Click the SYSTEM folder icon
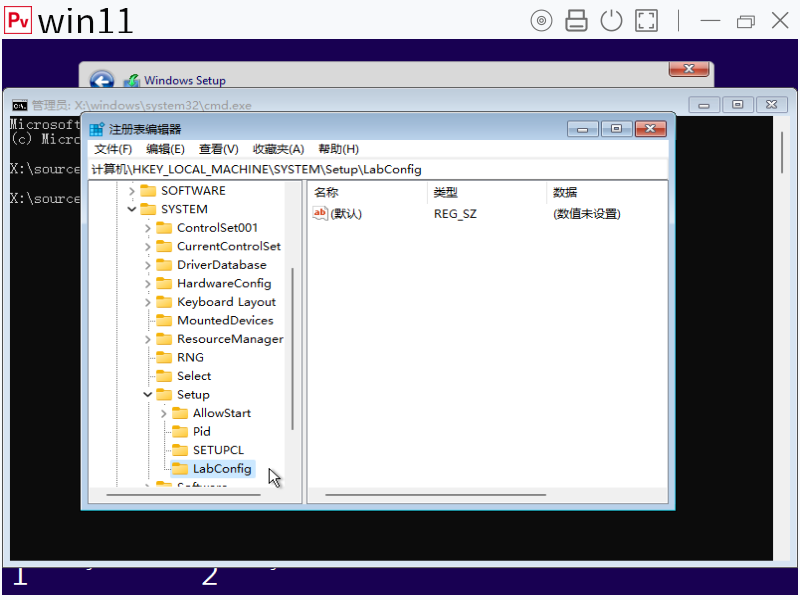The width and height of the screenshot is (800, 600). [148, 209]
